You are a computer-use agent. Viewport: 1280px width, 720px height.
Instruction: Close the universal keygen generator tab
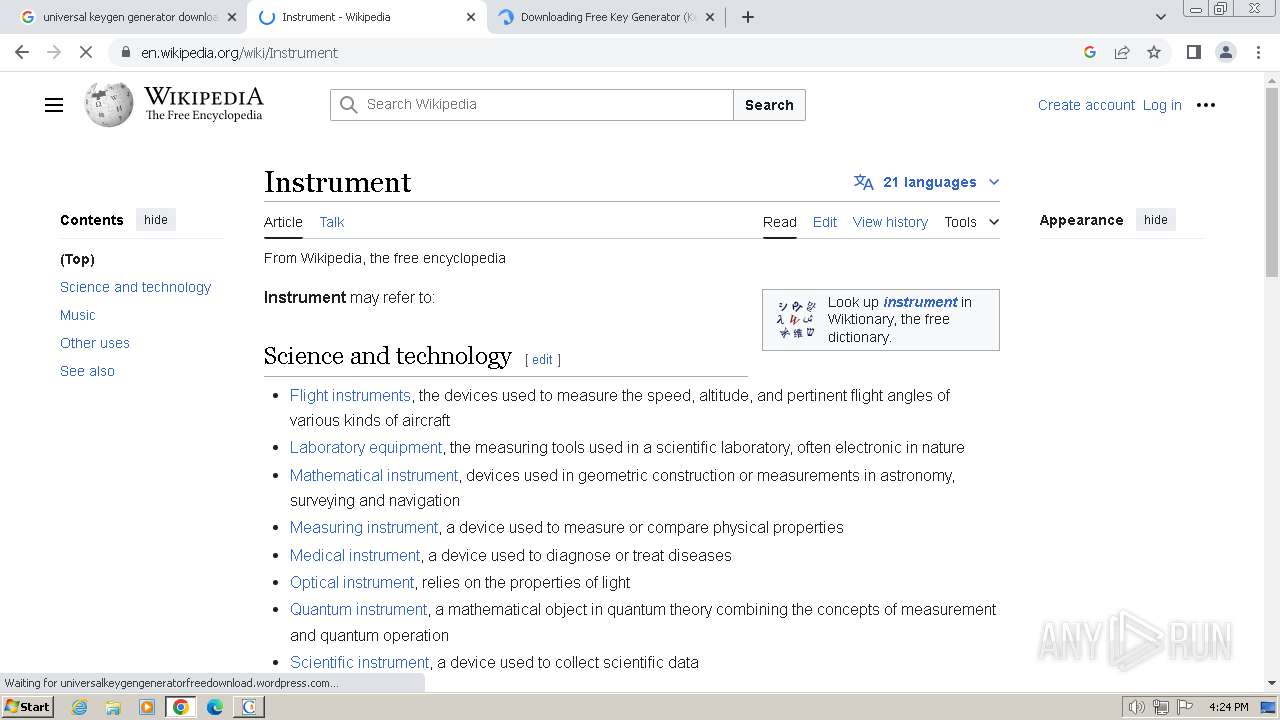(x=232, y=17)
